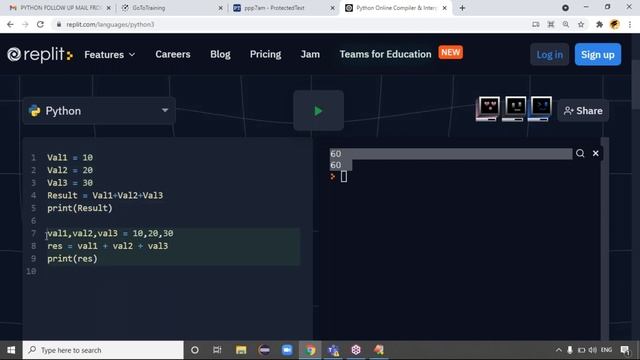Image resolution: width=640 pixels, height=360 pixels.
Task: Click the volume speaker tray icon
Action: [x=593, y=350]
